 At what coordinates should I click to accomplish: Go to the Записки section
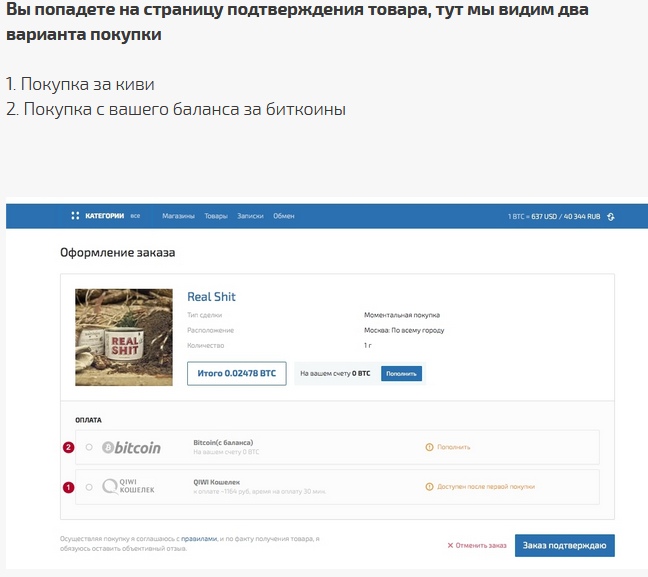click(x=250, y=216)
